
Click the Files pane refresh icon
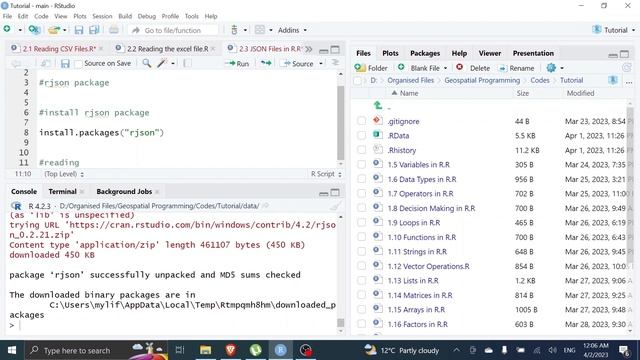(627, 68)
